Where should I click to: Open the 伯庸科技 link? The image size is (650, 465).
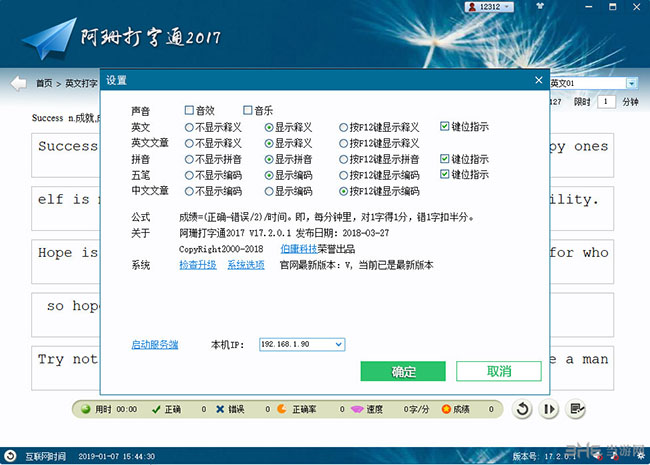pos(298,249)
